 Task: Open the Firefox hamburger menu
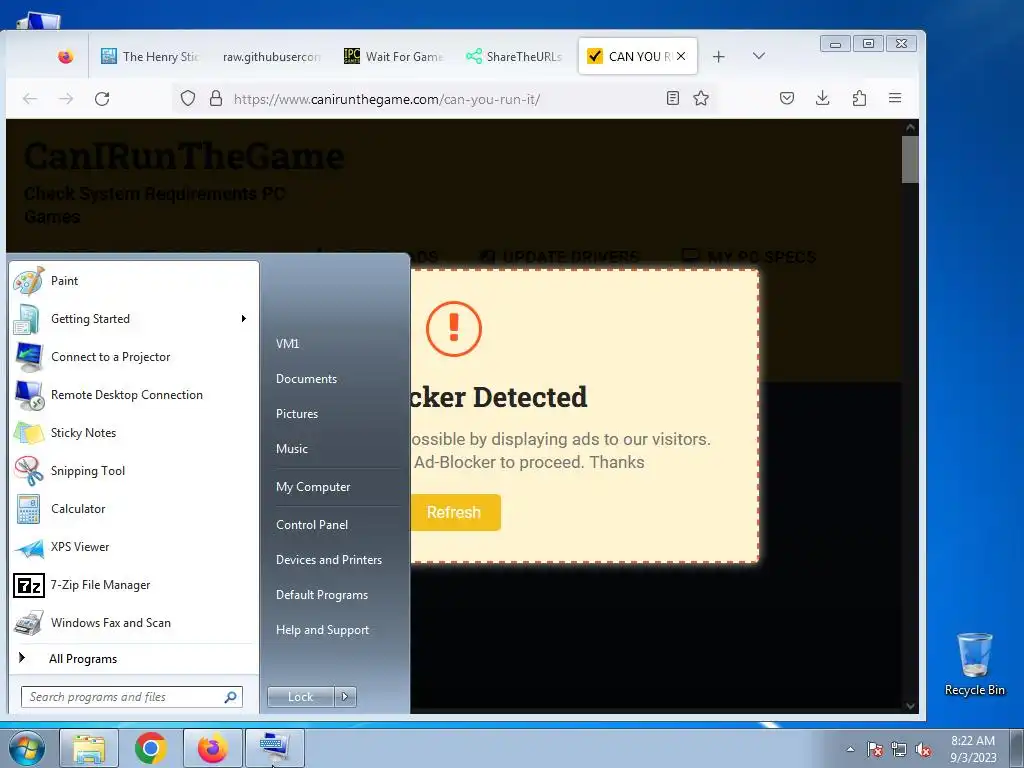895,99
